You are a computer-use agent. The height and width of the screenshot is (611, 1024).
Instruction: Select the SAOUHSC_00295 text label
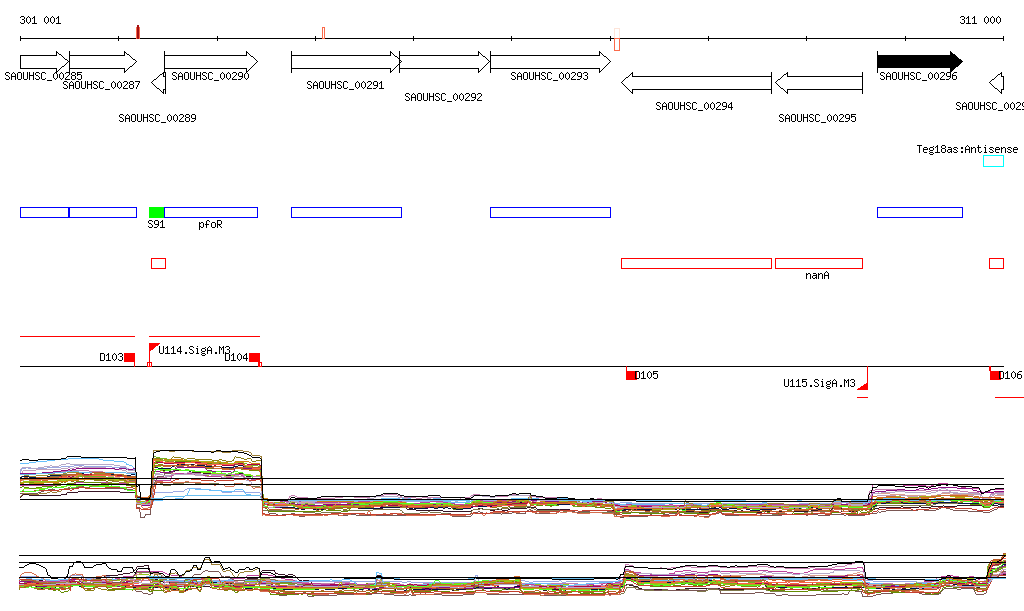(x=817, y=118)
